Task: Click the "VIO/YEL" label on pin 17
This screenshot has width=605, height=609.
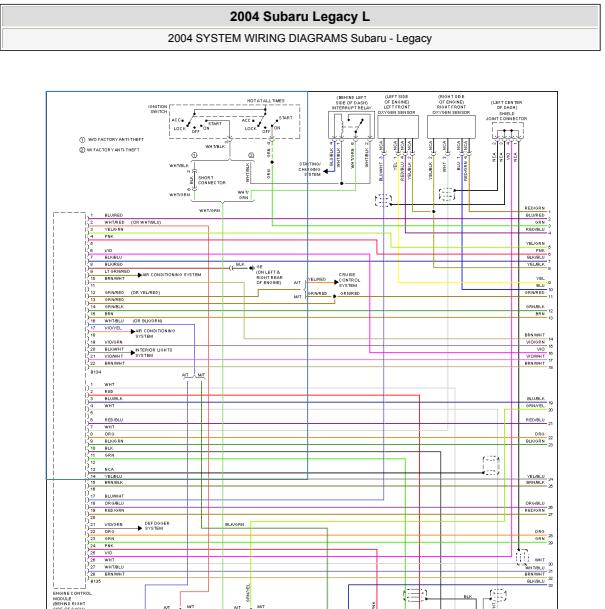Action: (x=113, y=328)
